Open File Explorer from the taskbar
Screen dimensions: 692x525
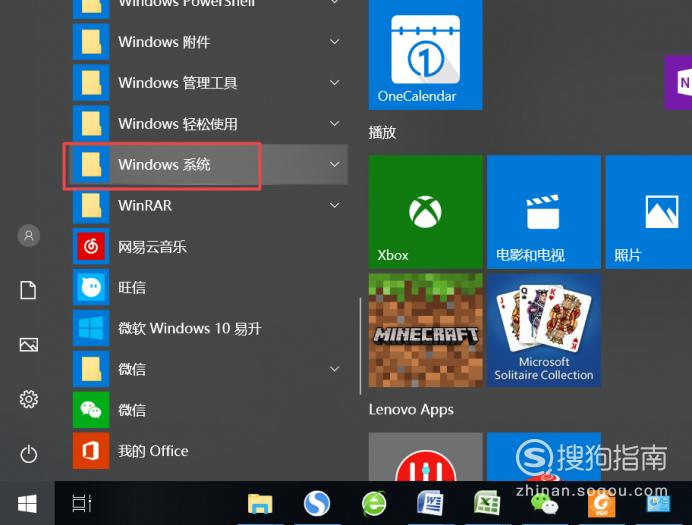click(260, 504)
